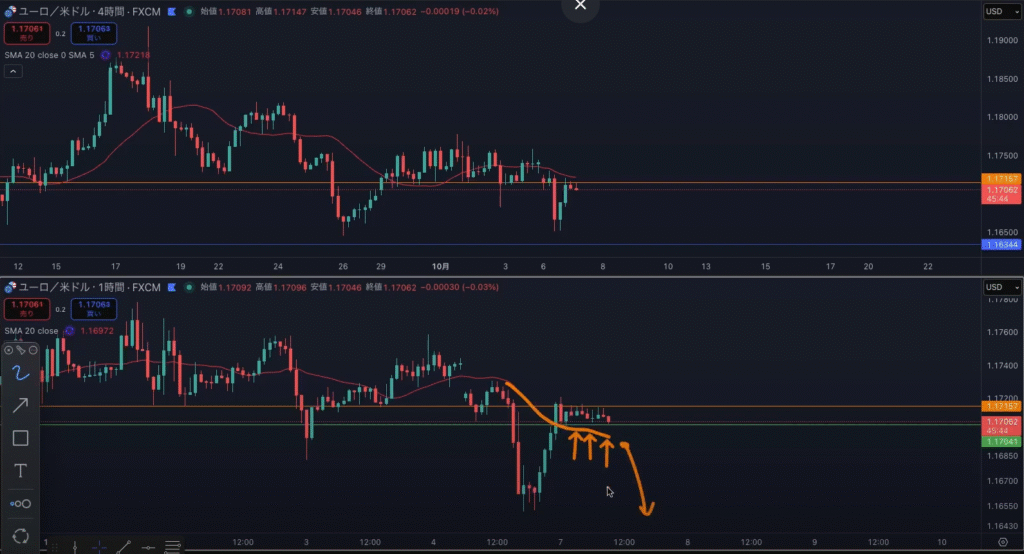1024x554 pixels.
Task: Toggle the green market status dot in top chart
Action: [189, 13]
